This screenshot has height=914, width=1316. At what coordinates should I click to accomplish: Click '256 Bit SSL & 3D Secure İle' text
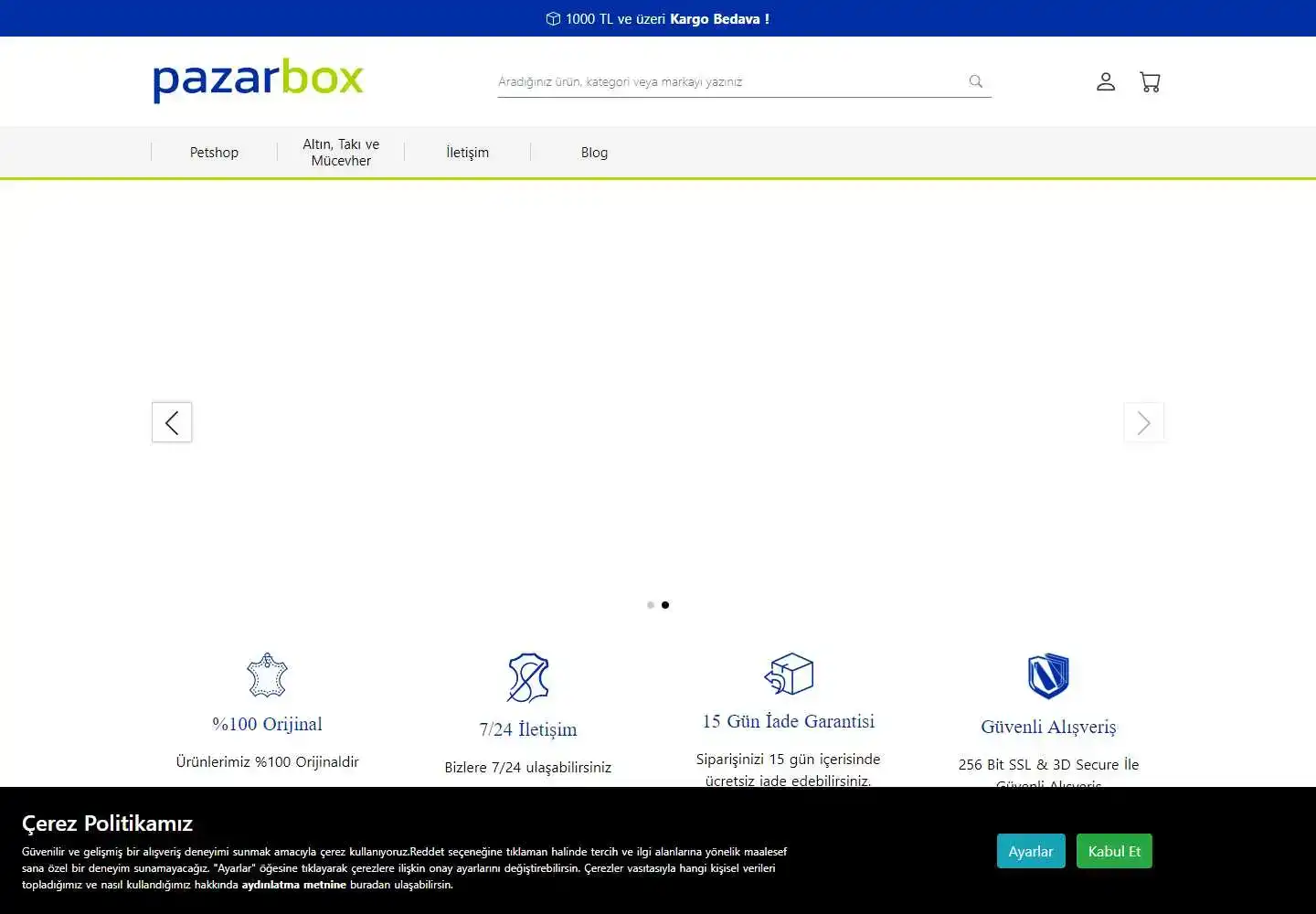[x=1048, y=765]
